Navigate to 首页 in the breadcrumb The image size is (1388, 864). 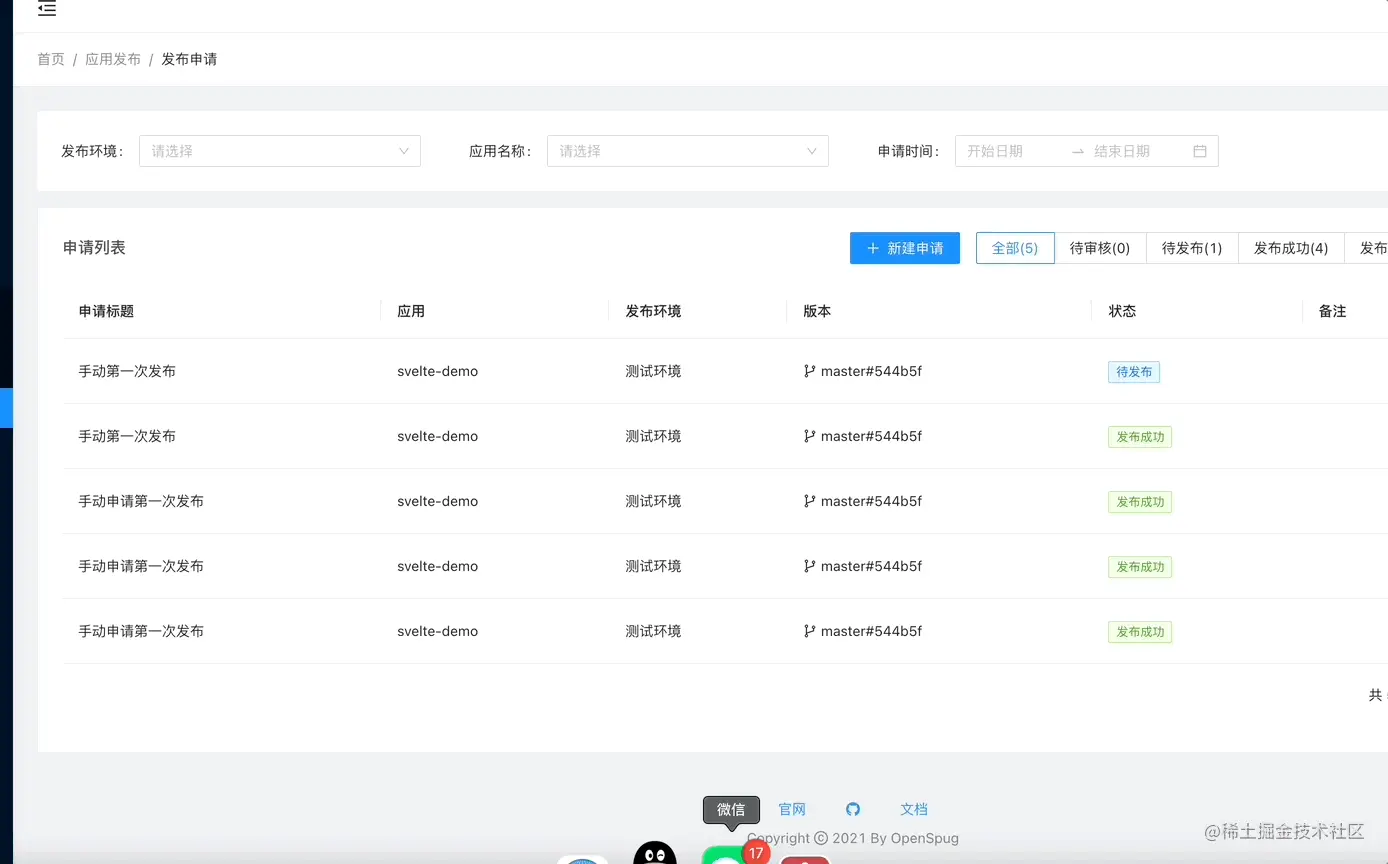[51, 58]
